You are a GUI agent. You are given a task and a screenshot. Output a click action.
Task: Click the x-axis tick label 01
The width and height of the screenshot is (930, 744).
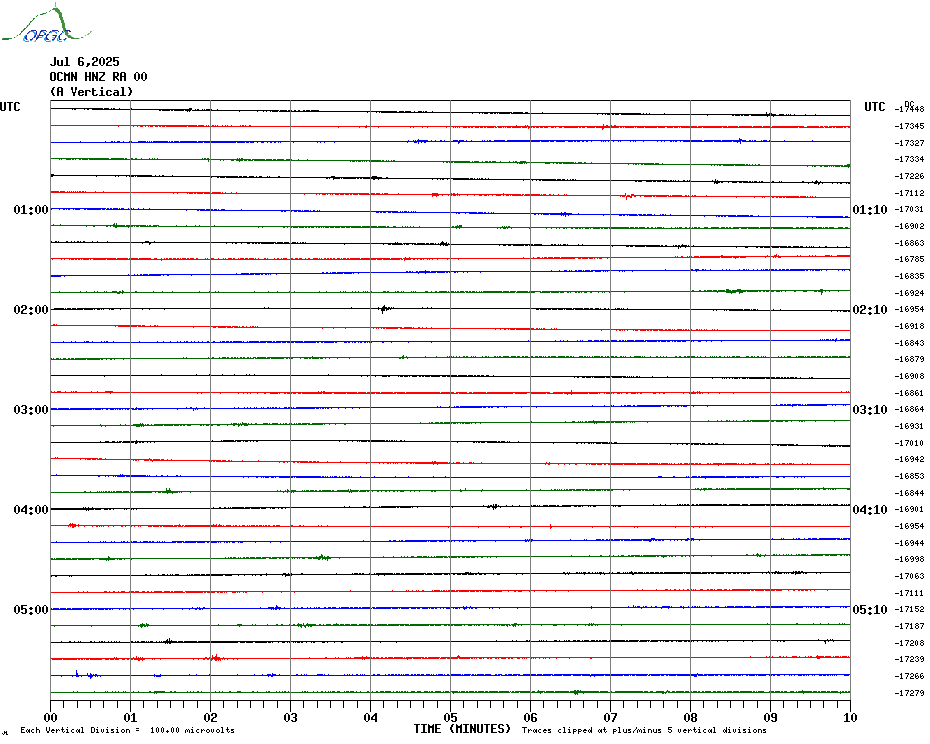pyautogui.click(x=130, y=718)
